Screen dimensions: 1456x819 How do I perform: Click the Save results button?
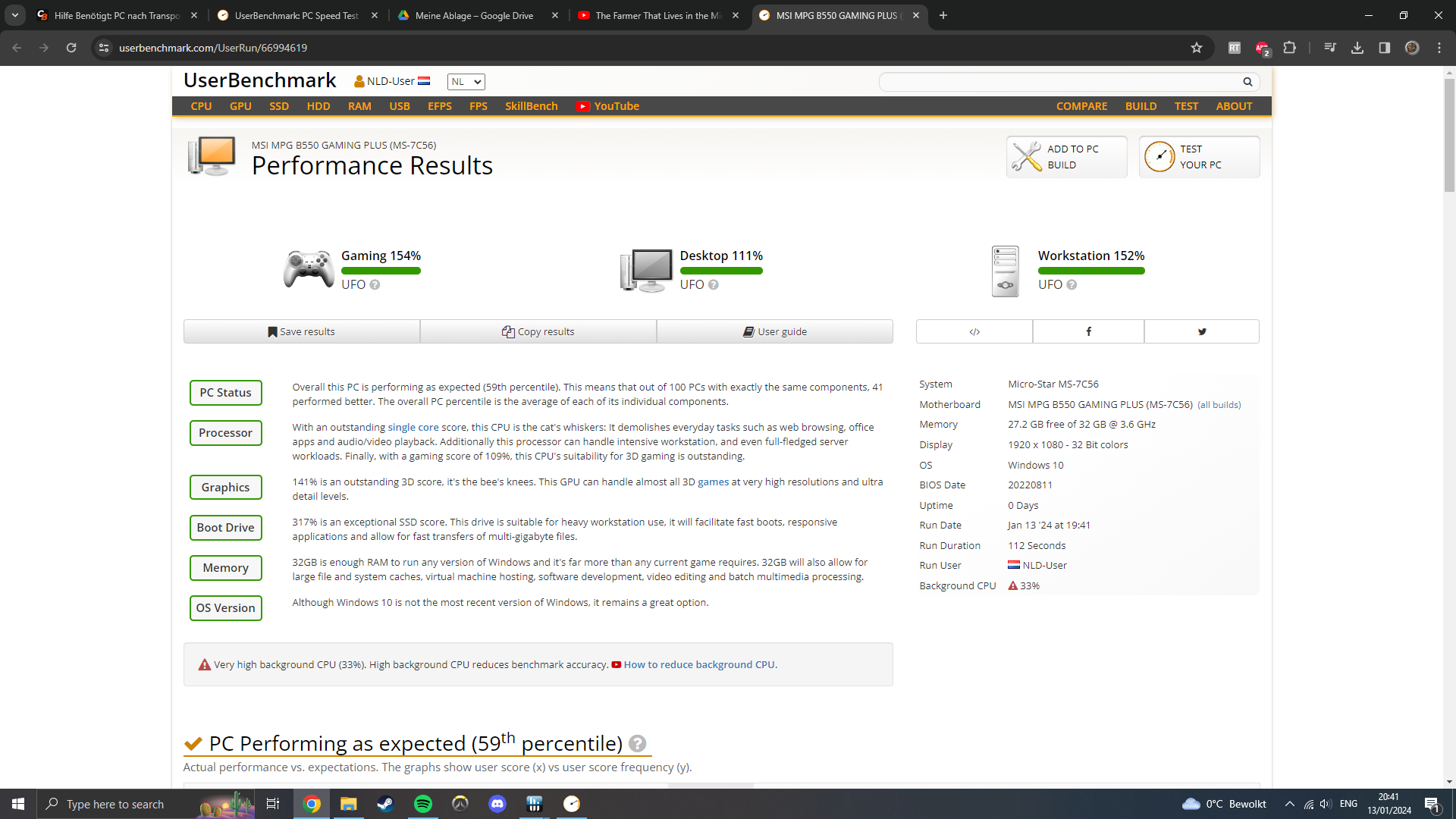pos(301,331)
